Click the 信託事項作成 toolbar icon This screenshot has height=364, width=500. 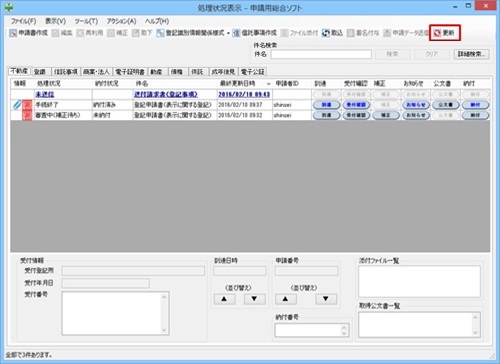(236, 33)
